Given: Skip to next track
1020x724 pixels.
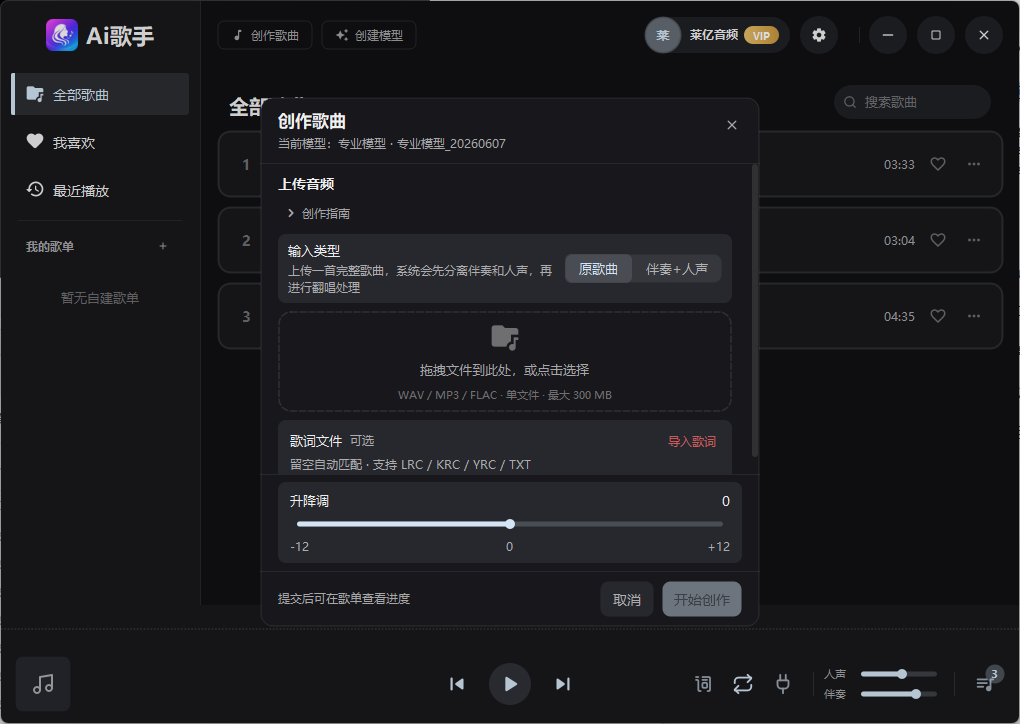Looking at the screenshot, I should (x=563, y=684).
